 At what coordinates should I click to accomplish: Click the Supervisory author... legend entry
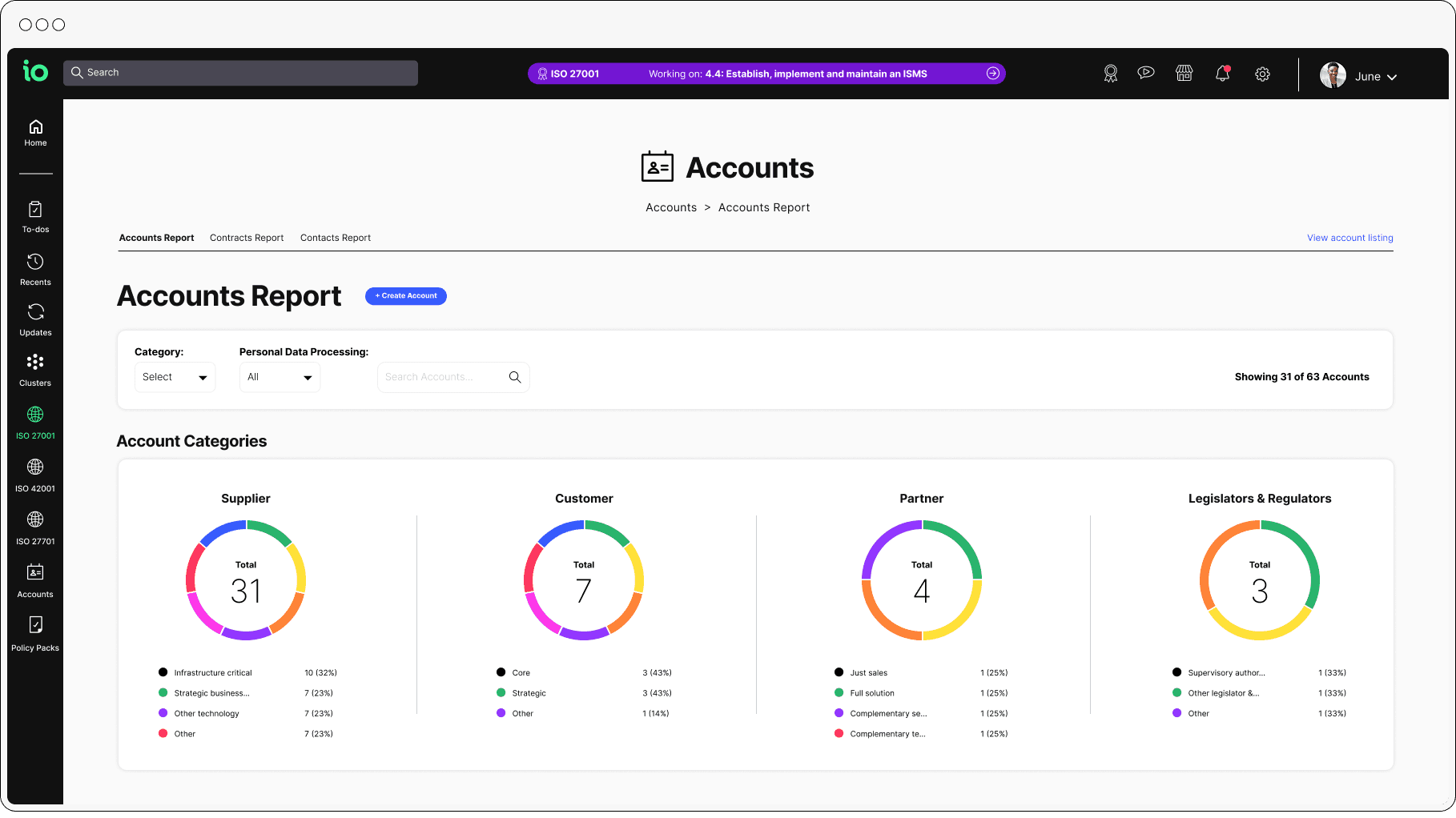1259,673
